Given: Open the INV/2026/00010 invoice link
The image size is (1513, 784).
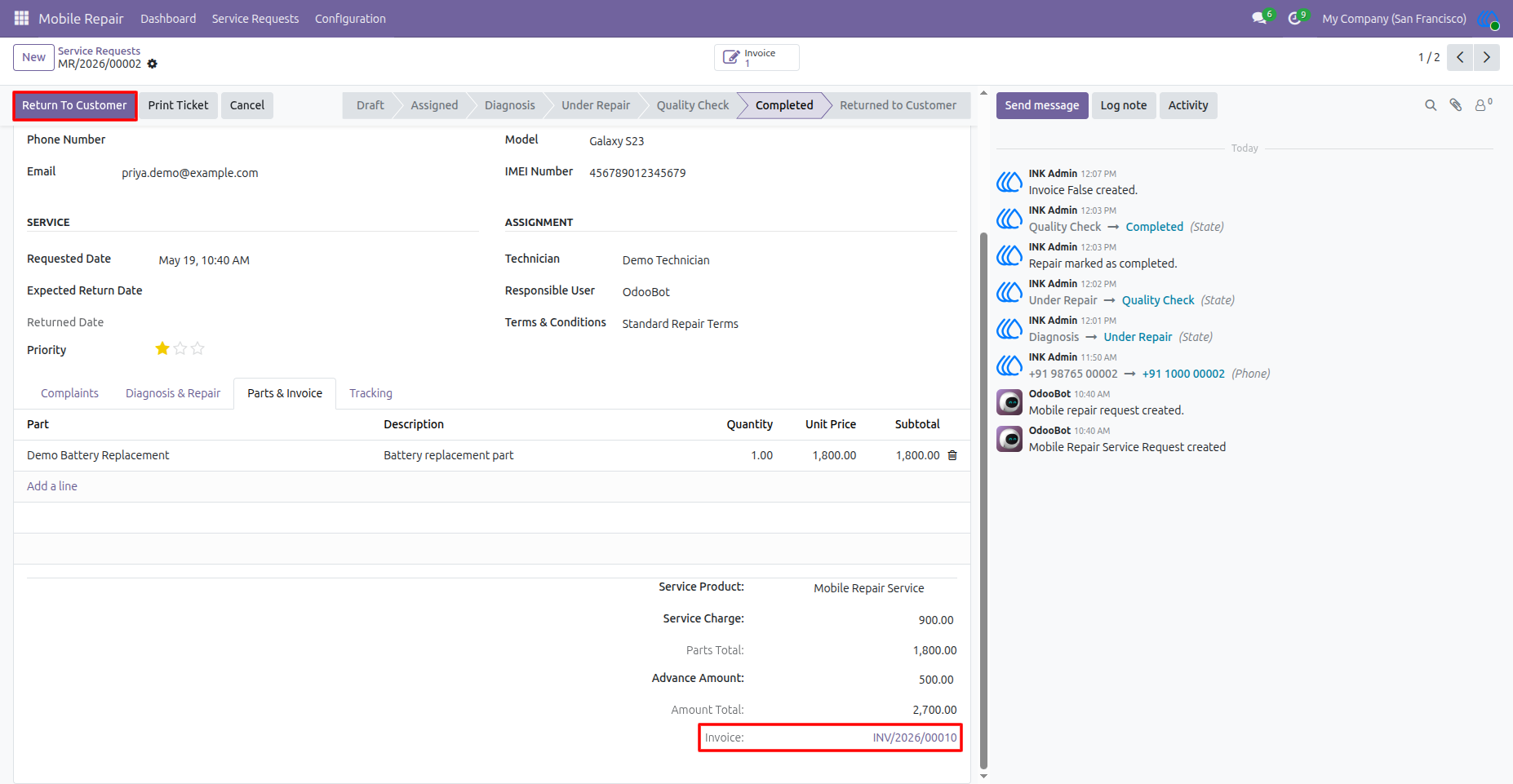Looking at the screenshot, I should coord(914,737).
